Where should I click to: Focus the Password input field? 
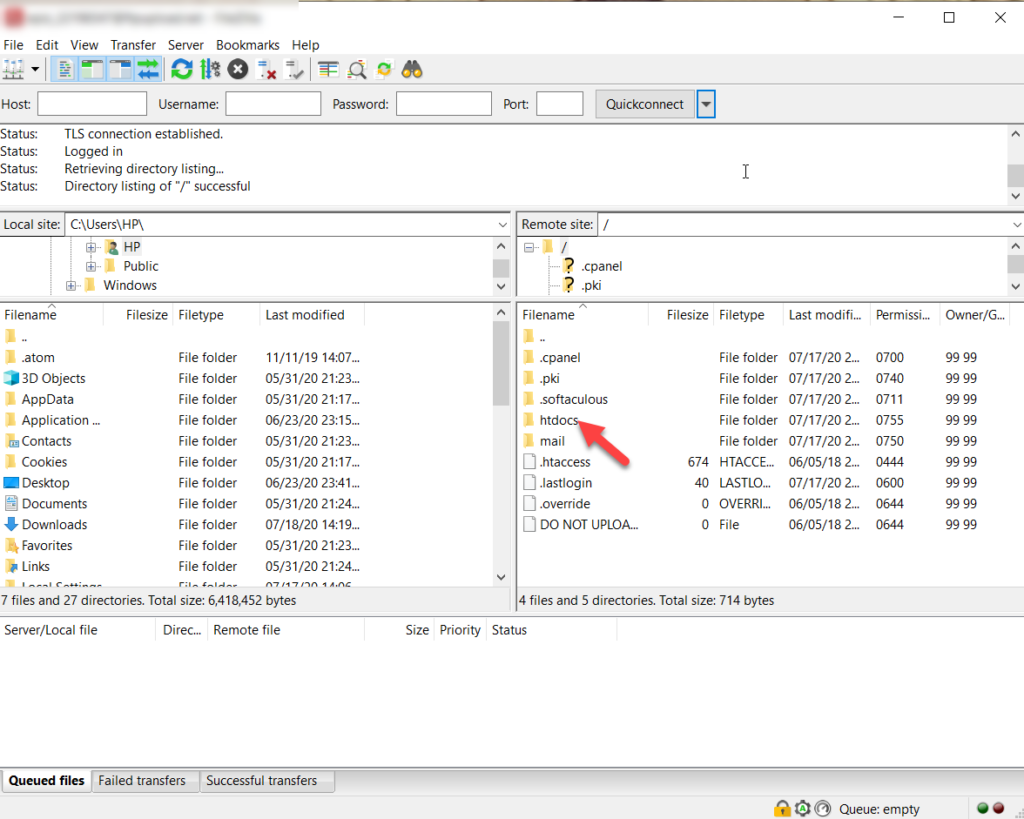tap(443, 104)
